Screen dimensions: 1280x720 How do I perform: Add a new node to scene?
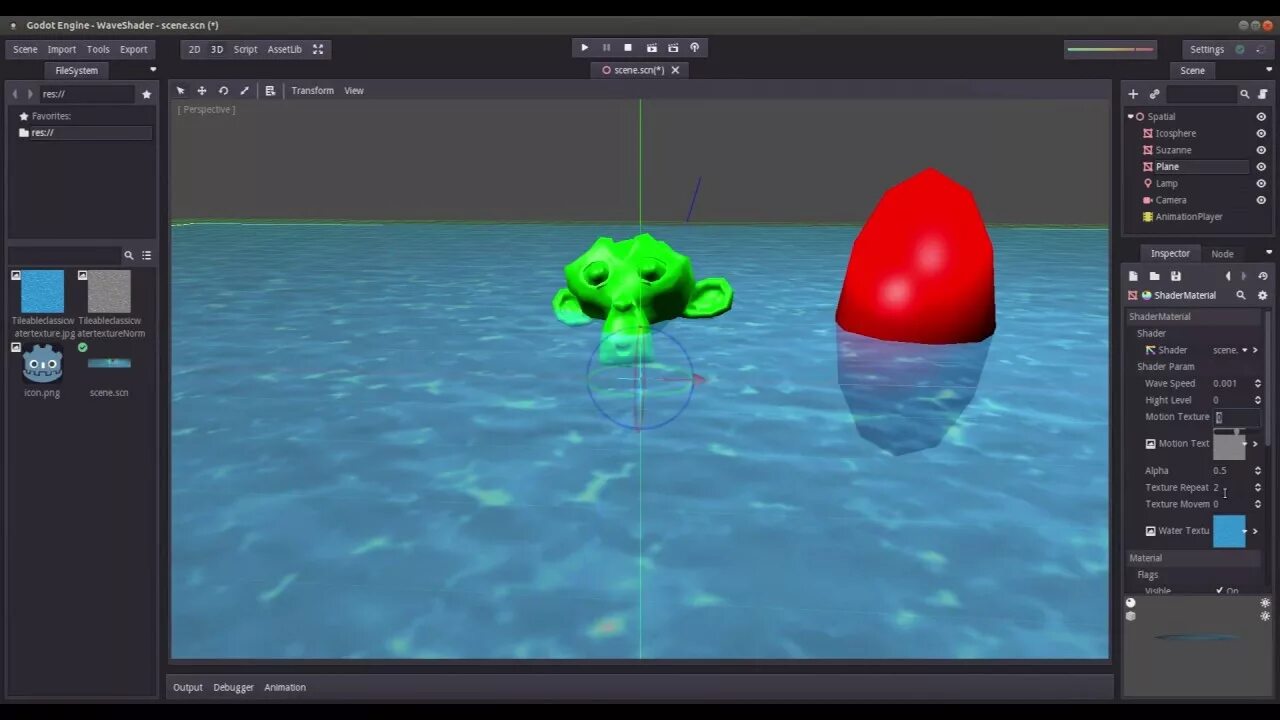tap(1133, 94)
